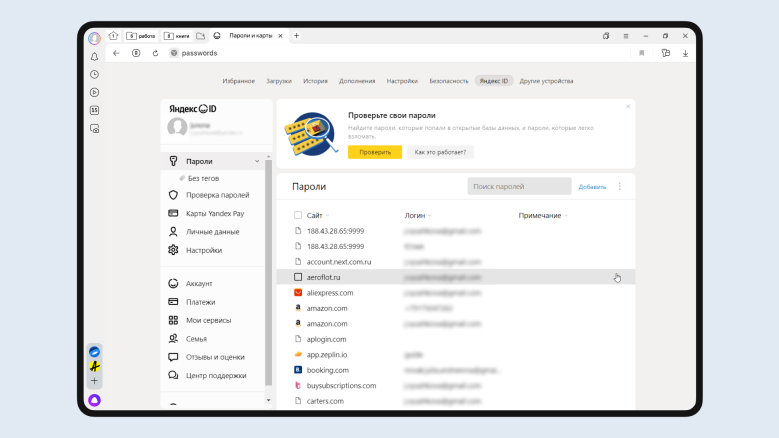Open the notifications bell in the sidebar
The image size is (779, 438).
click(94, 56)
